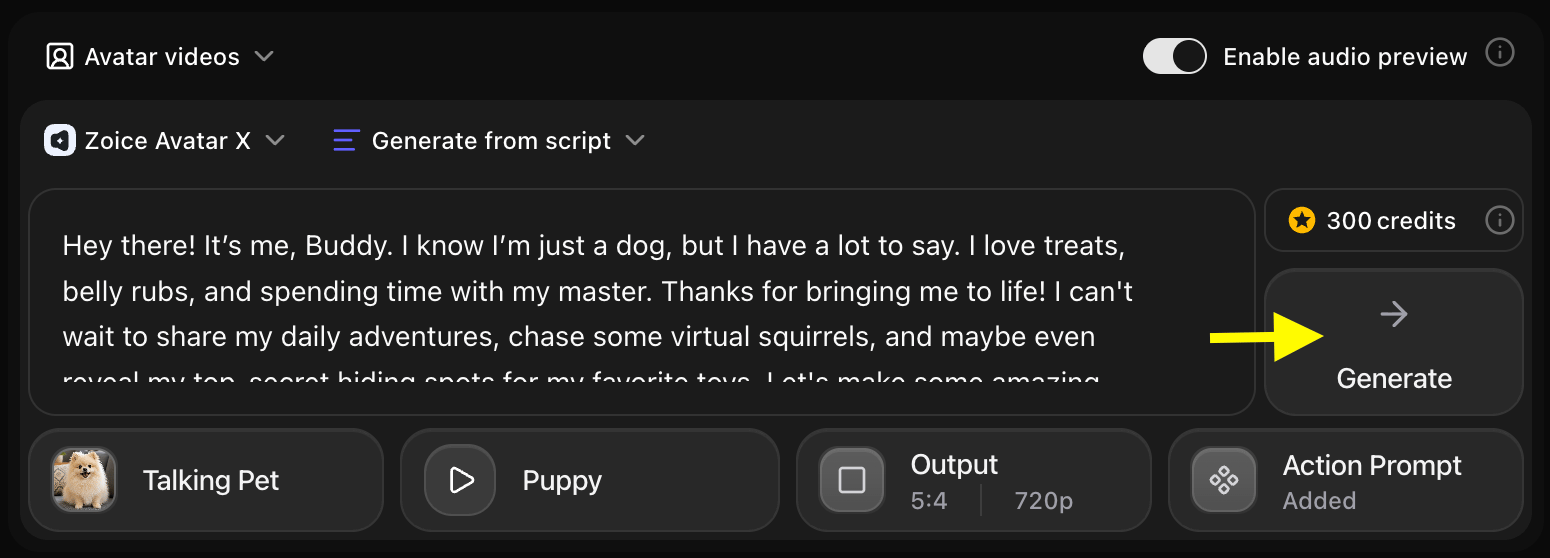This screenshot has width=1550, height=558.
Task: Select the Talking Pet avatar option
Action: point(206,481)
